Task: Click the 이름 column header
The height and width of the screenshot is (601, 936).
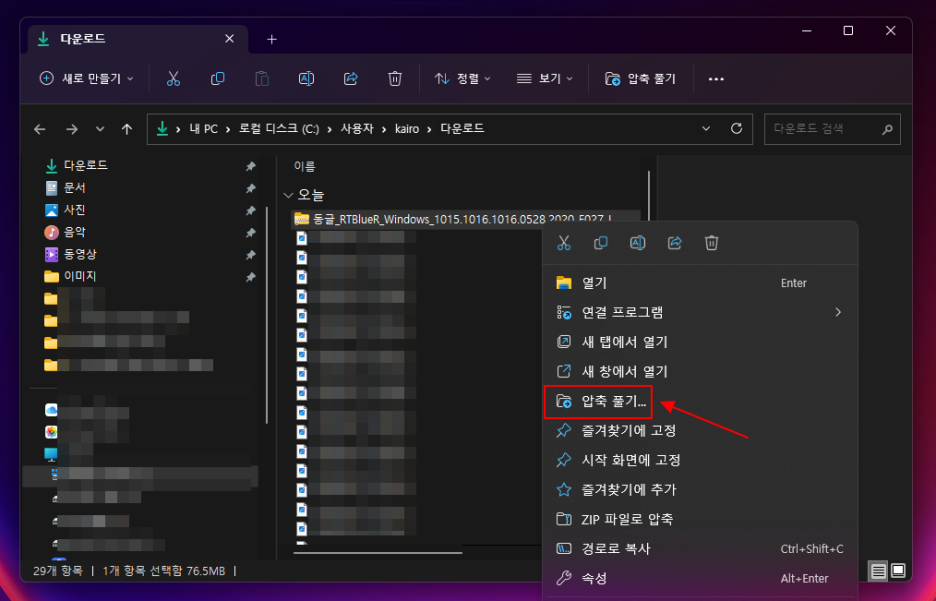Action: (x=305, y=167)
